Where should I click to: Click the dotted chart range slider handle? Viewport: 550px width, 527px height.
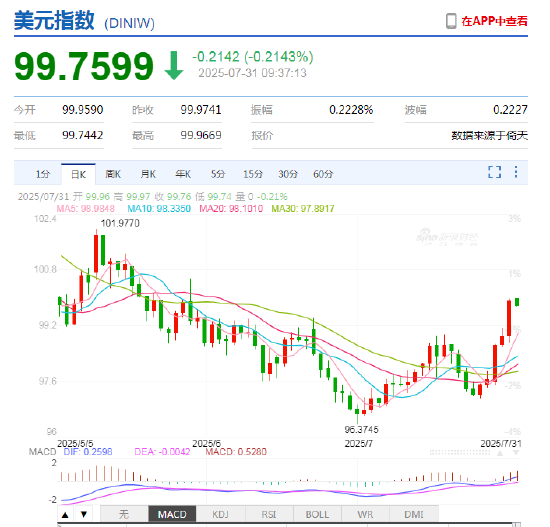pyautogui.click(x=460, y=453)
